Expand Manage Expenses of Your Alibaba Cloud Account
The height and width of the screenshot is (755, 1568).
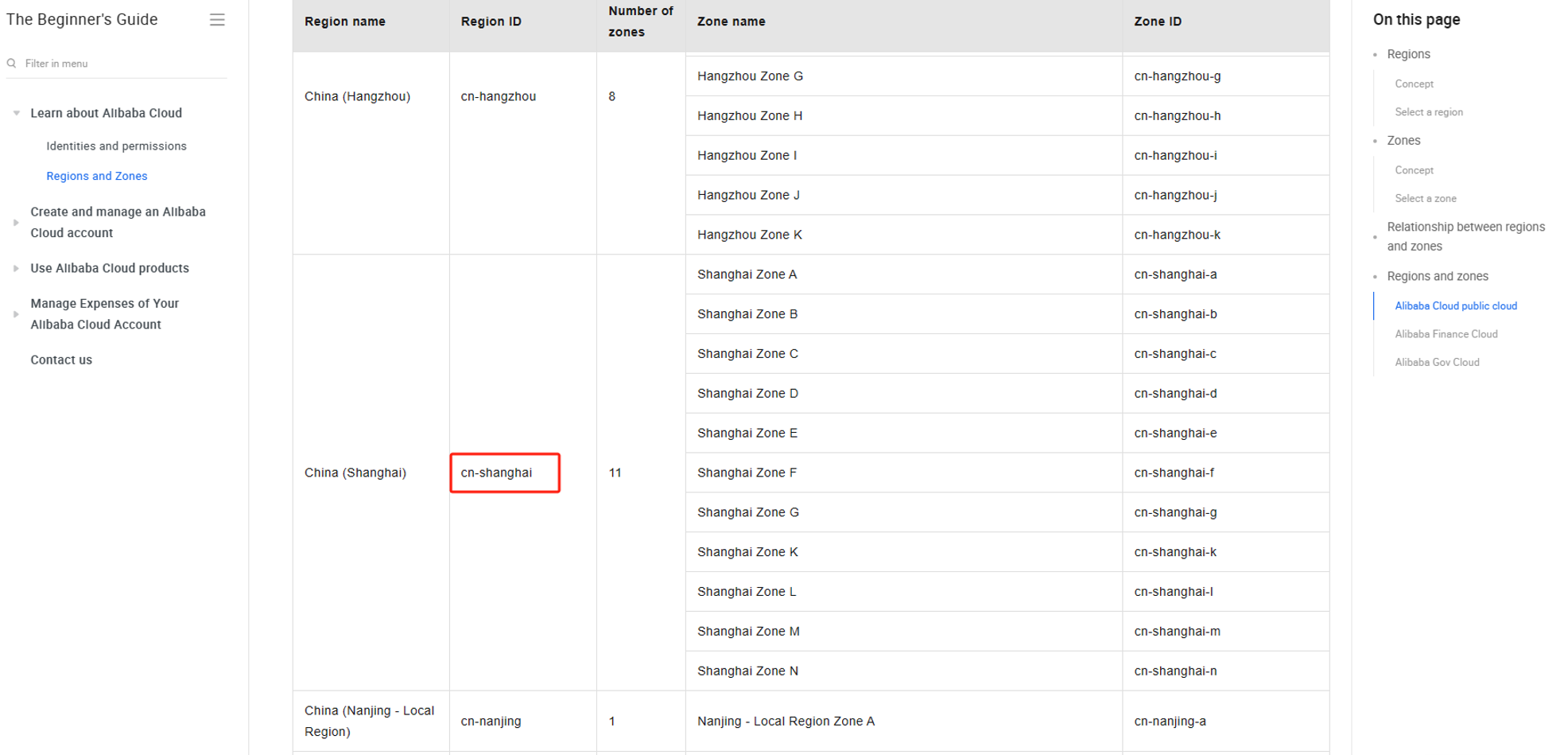17,314
